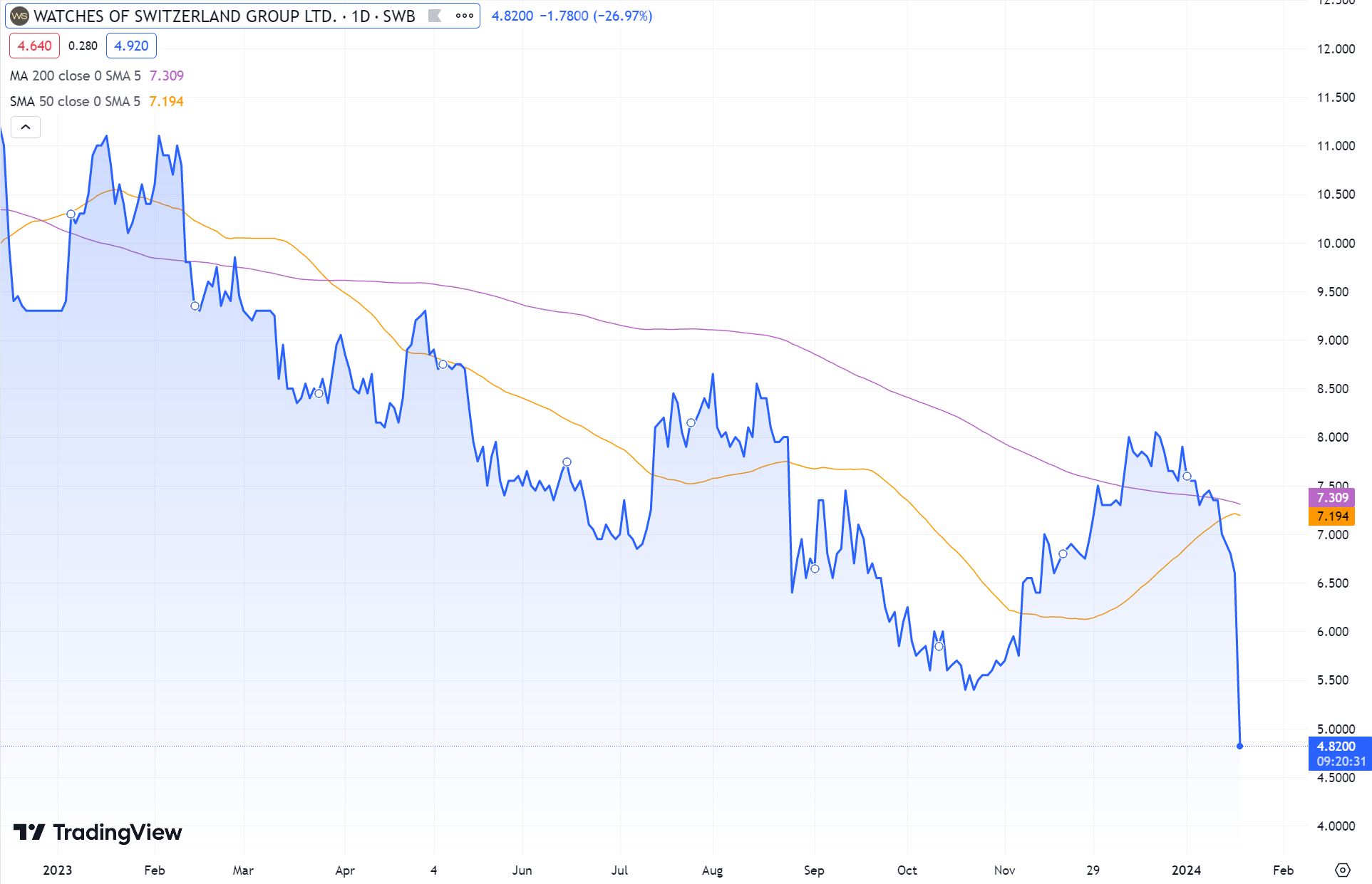Click the Aug label on the time axis

pyautogui.click(x=712, y=870)
